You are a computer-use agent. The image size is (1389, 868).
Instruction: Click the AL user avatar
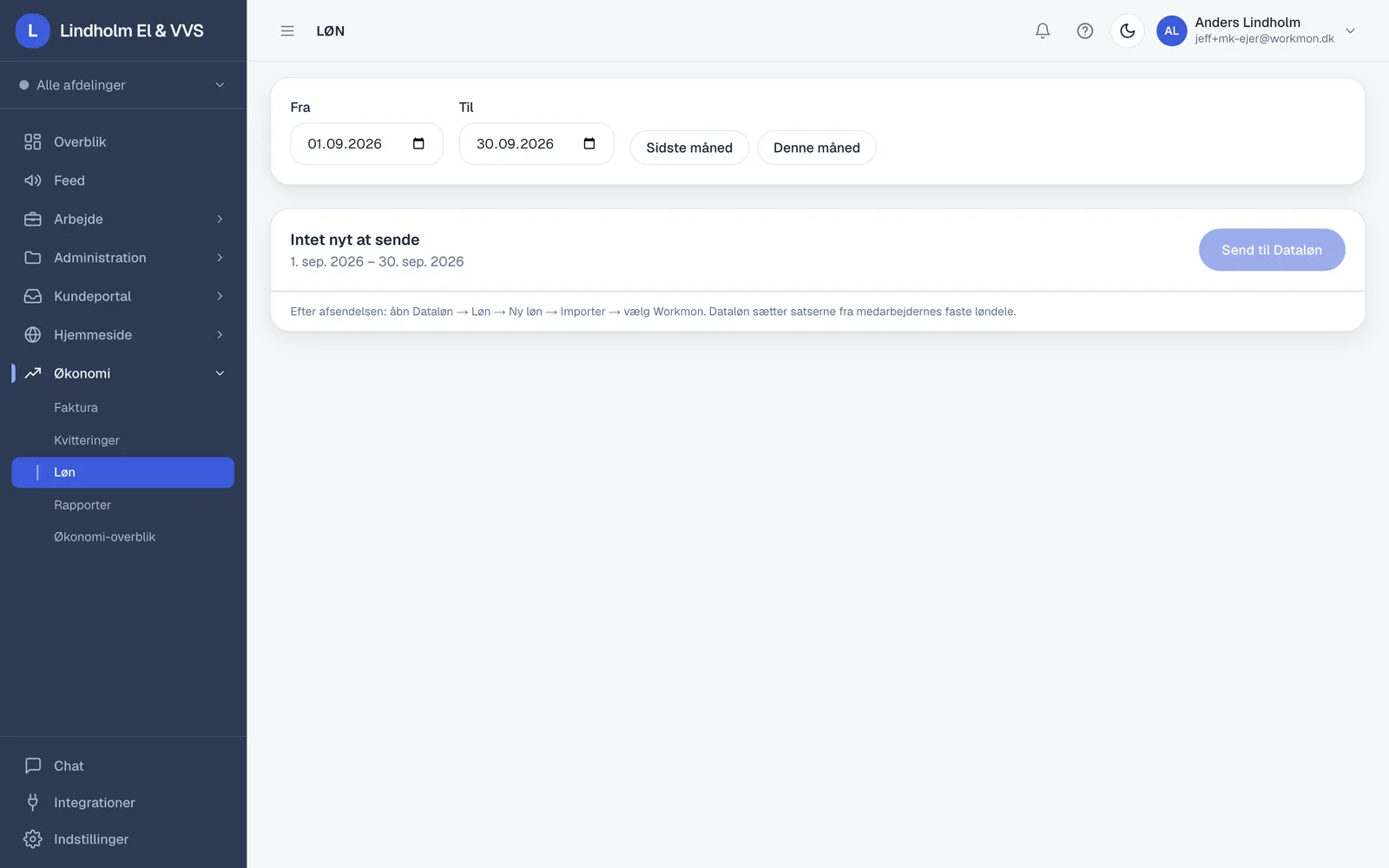1171,31
